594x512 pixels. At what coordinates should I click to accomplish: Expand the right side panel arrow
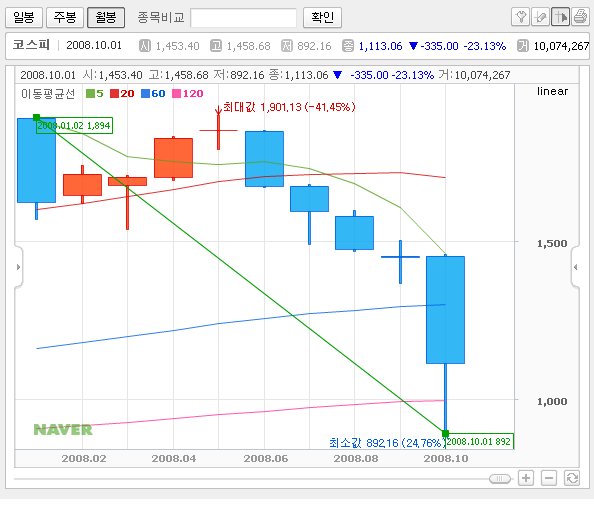pyautogui.click(x=575, y=267)
